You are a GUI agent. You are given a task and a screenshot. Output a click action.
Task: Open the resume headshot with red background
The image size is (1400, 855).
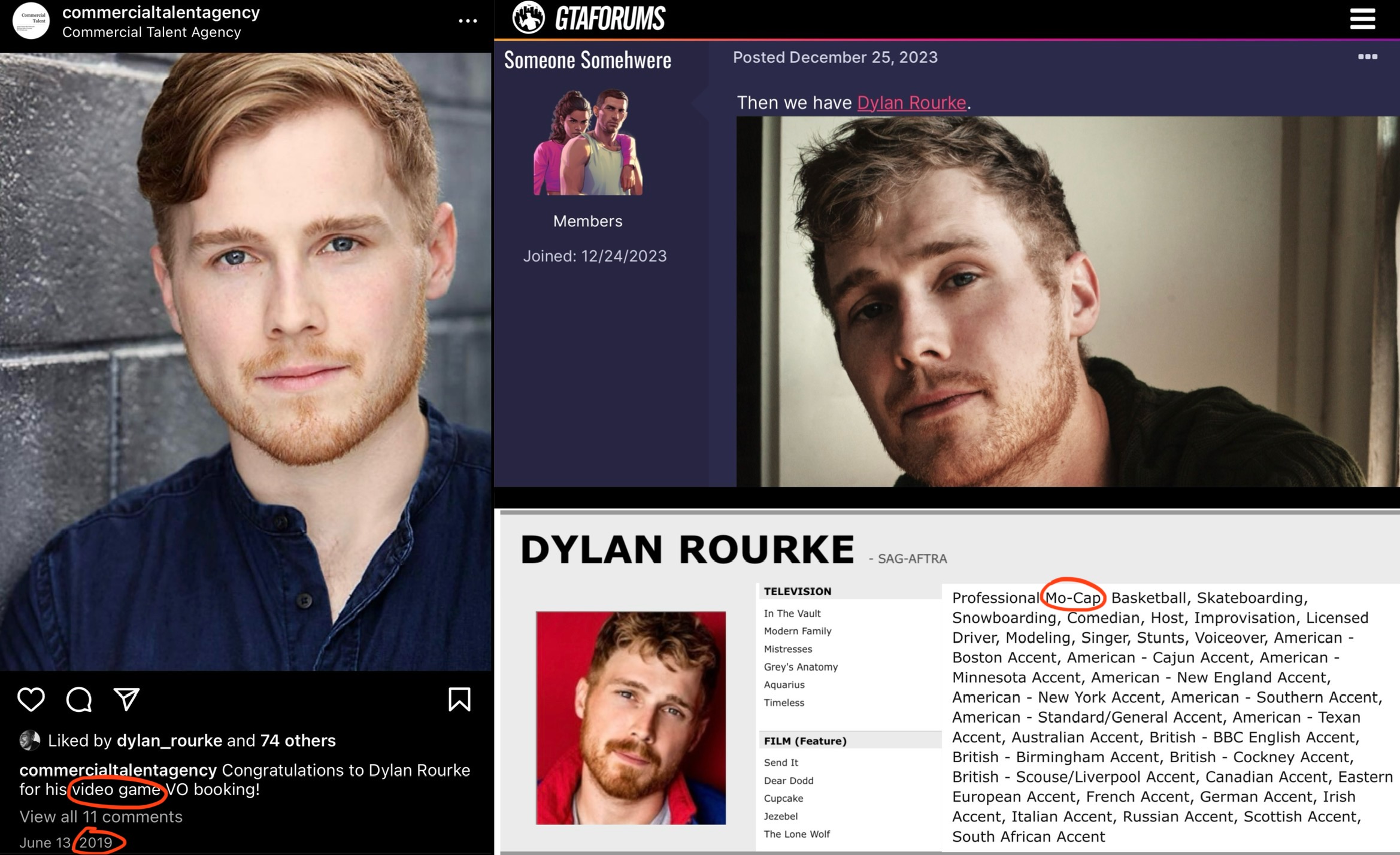tap(631, 718)
